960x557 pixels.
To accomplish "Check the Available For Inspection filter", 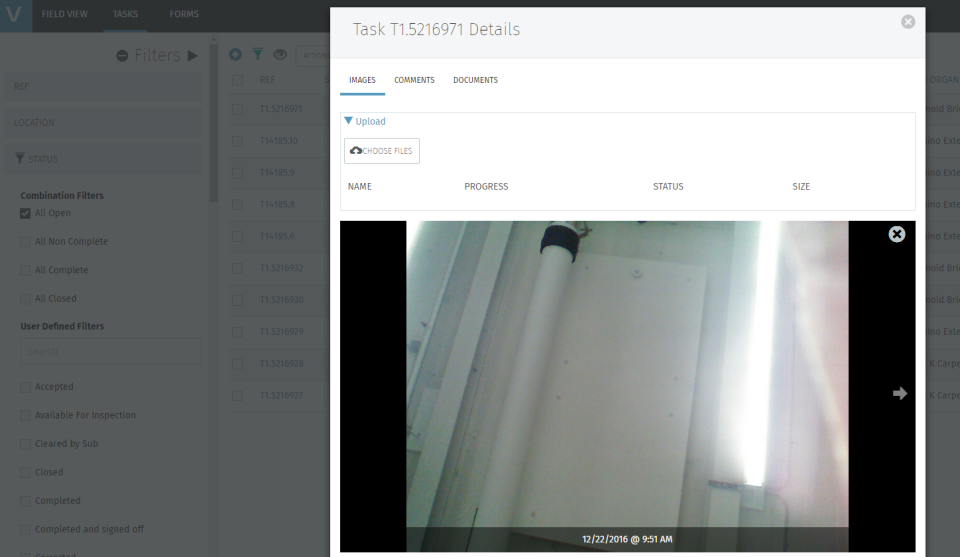I will coord(25,415).
